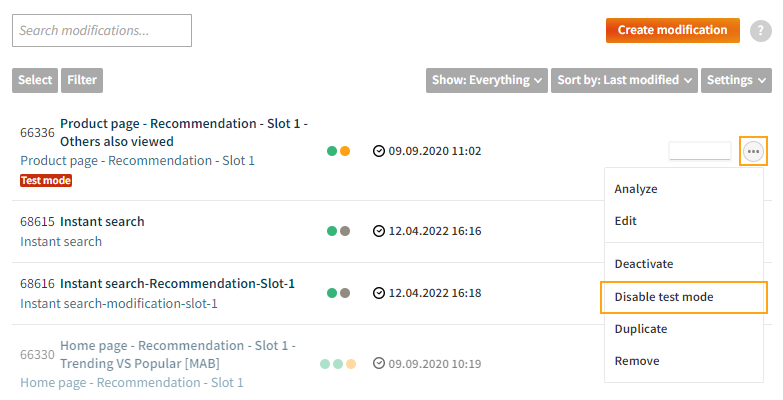The height and width of the screenshot is (400, 783).
Task: Click the Filter button
Action: pos(82,80)
